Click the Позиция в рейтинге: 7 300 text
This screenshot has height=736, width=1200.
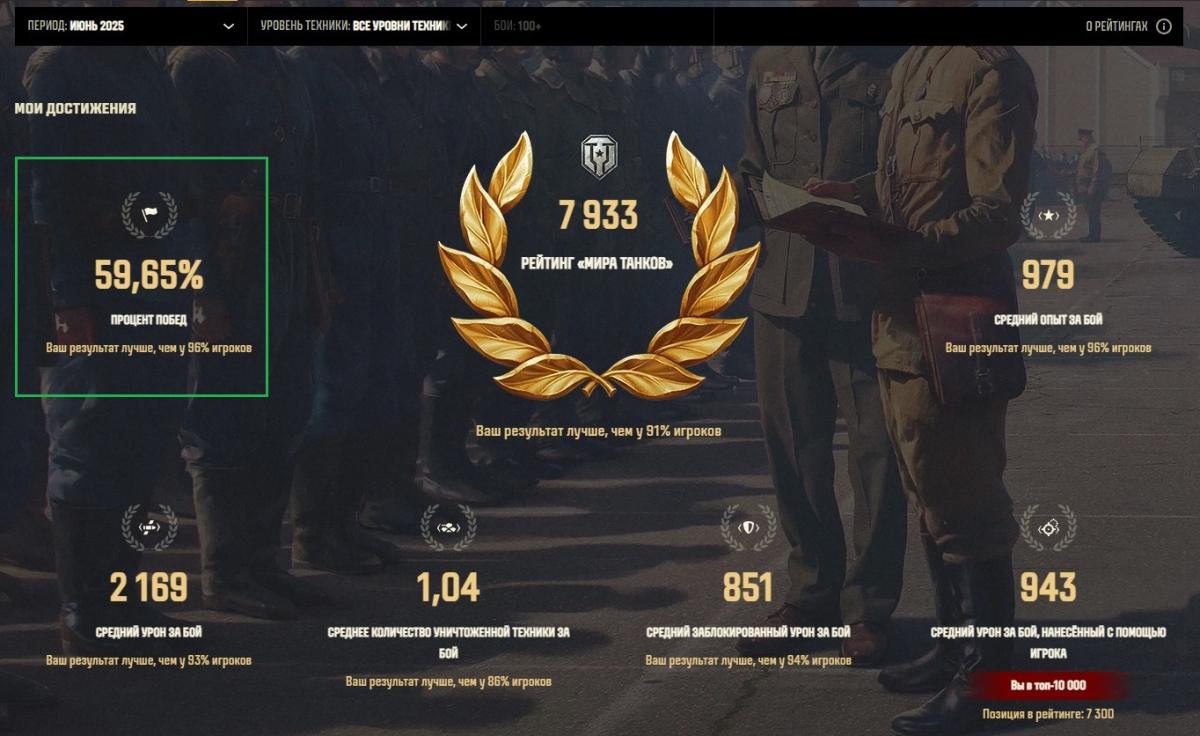click(x=1048, y=714)
